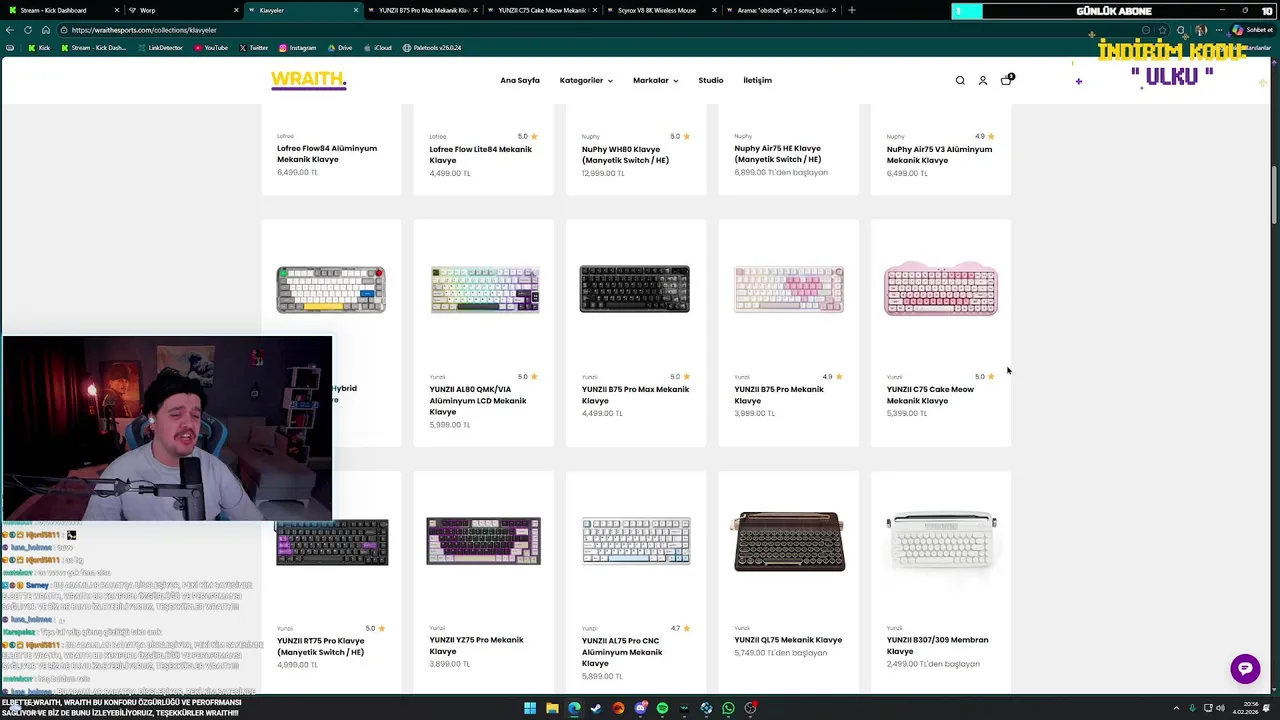Image resolution: width=1280 pixels, height=720 pixels.
Task: Click the page vertical scrollbar
Action: (1274, 195)
